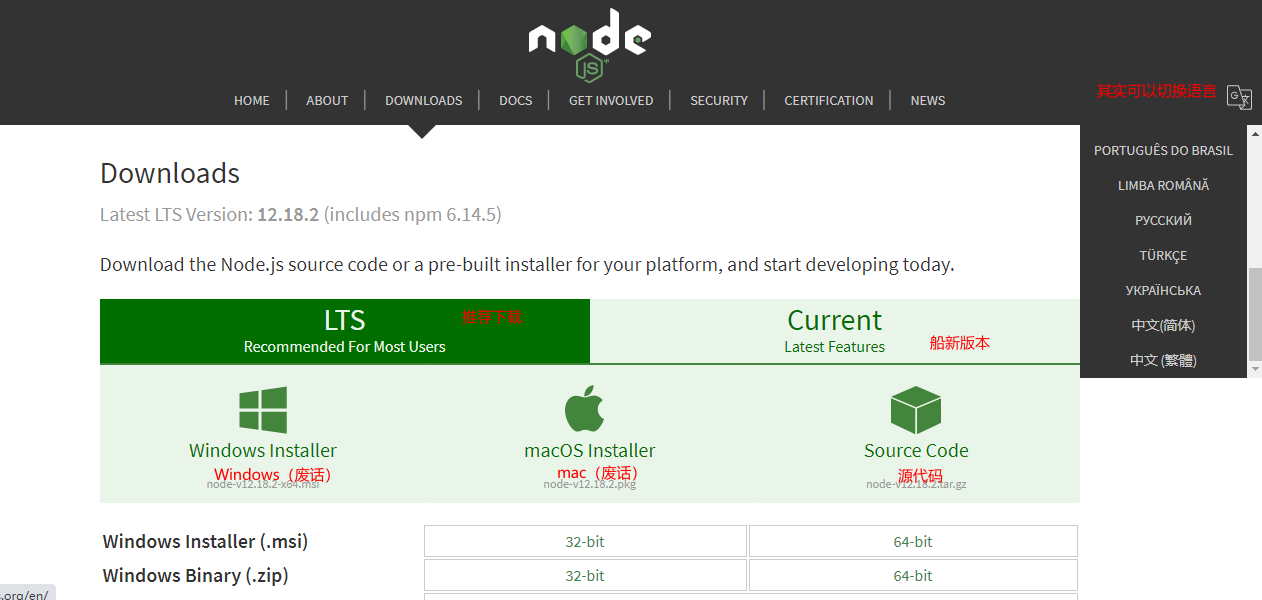Choose 中文(简体) language option
Screen dimensions: 1262x600
tap(1163, 326)
